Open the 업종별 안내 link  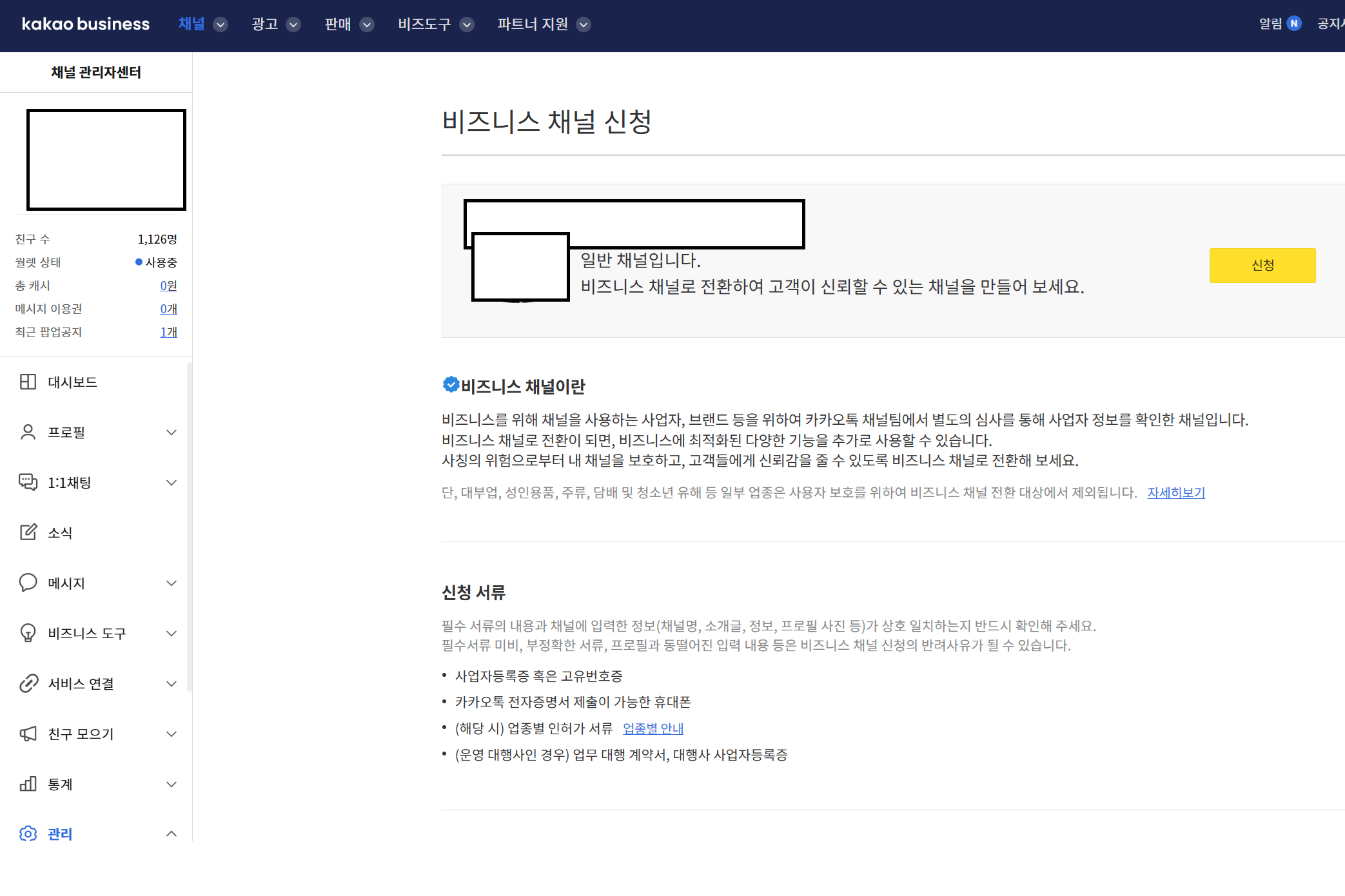(x=653, y=728)
